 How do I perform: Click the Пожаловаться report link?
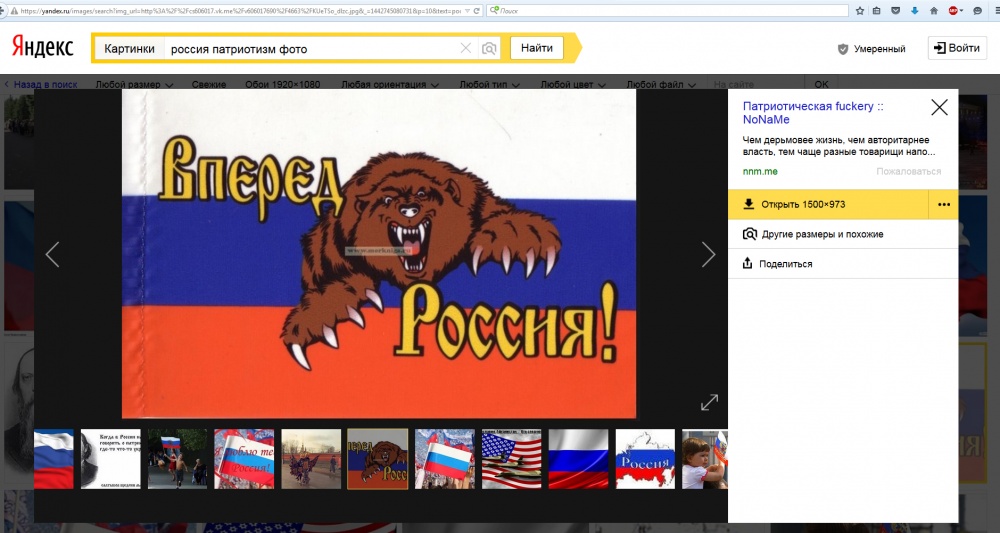(x=908, y=171)
